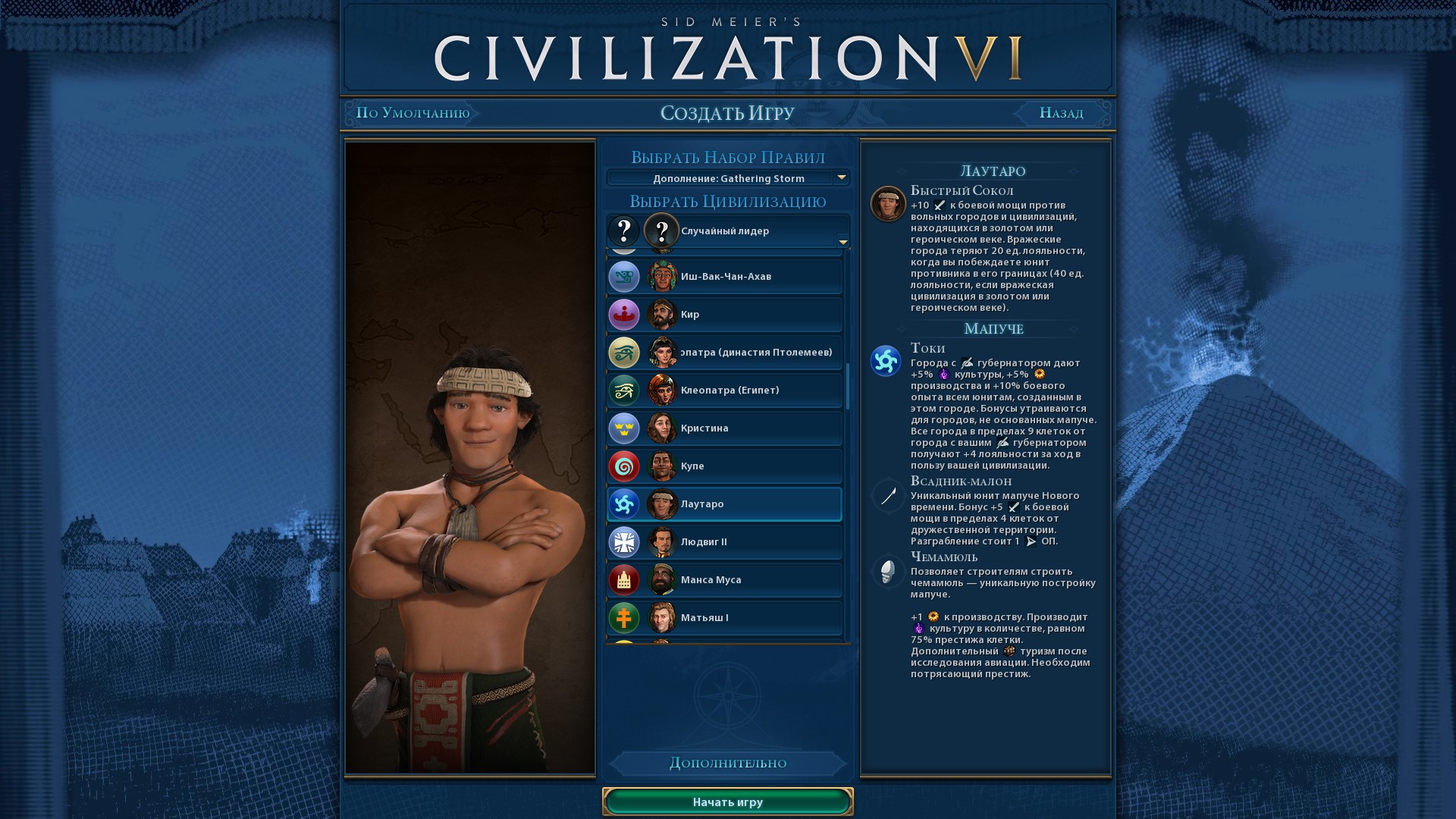Reset settings with По умолчанию
The width and height of the screenshot is (1456, 819).
tap(413, 113)
